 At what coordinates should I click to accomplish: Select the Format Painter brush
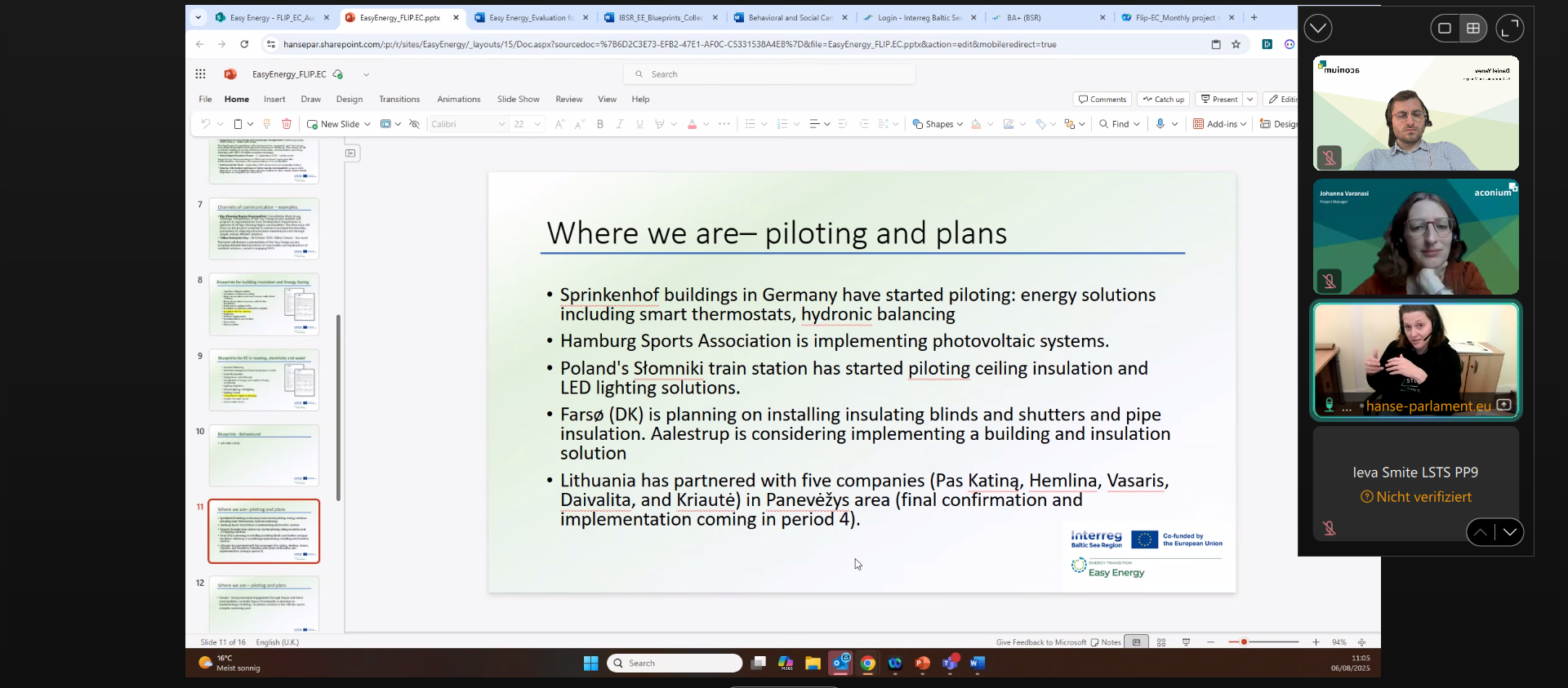267,124
